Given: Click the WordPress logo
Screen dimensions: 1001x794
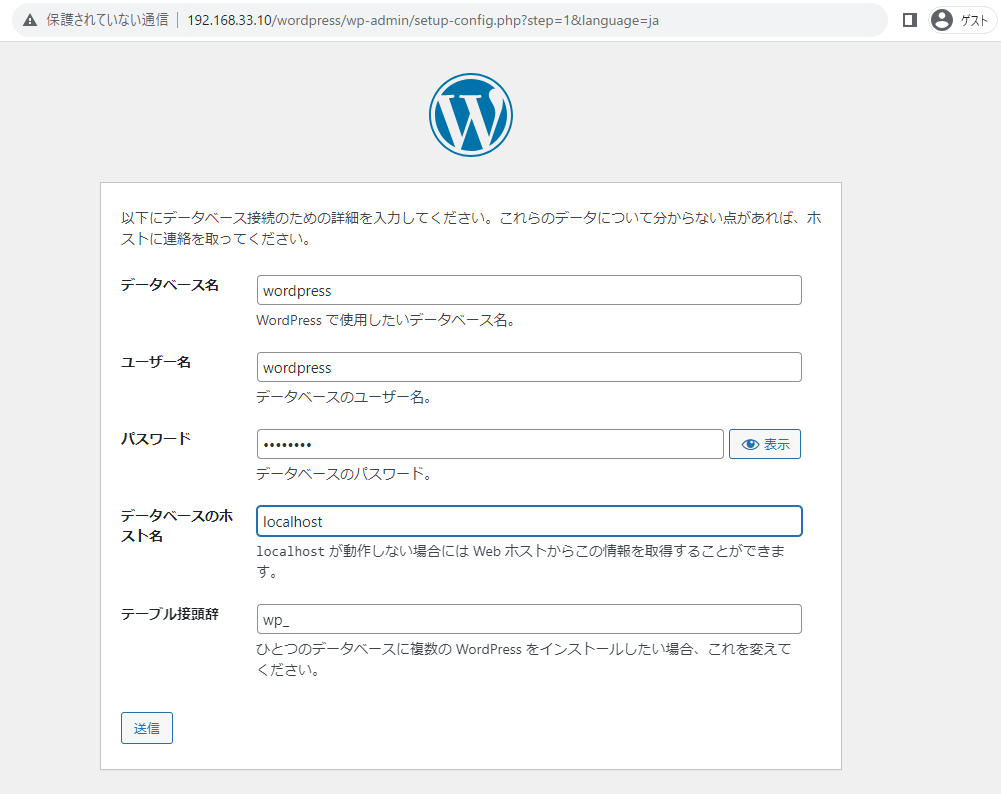Looking at the screenshot, I should click(x=470, y=115).
